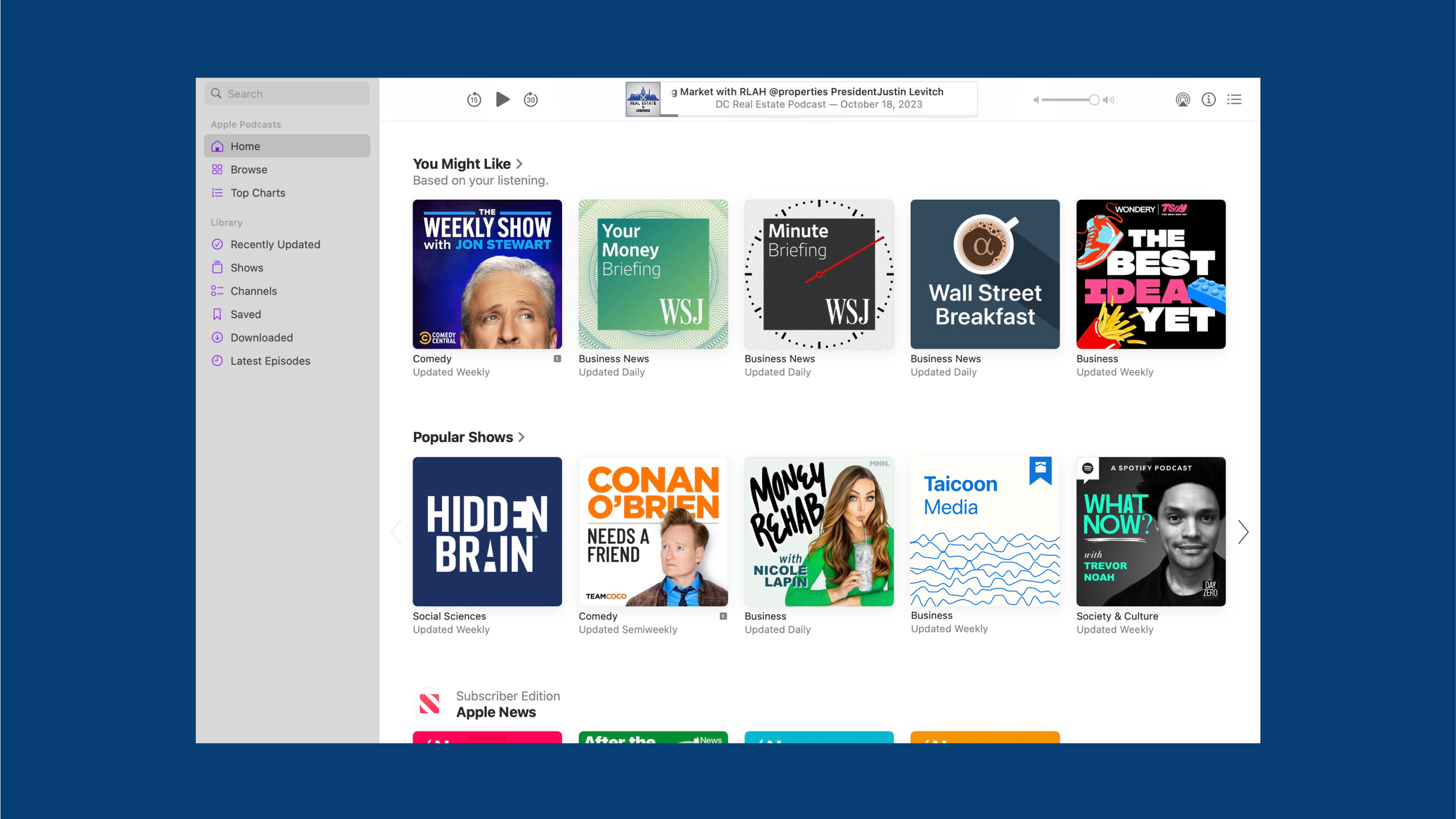Mute using the low volume speaker icon

click(x=1036, y=100)
